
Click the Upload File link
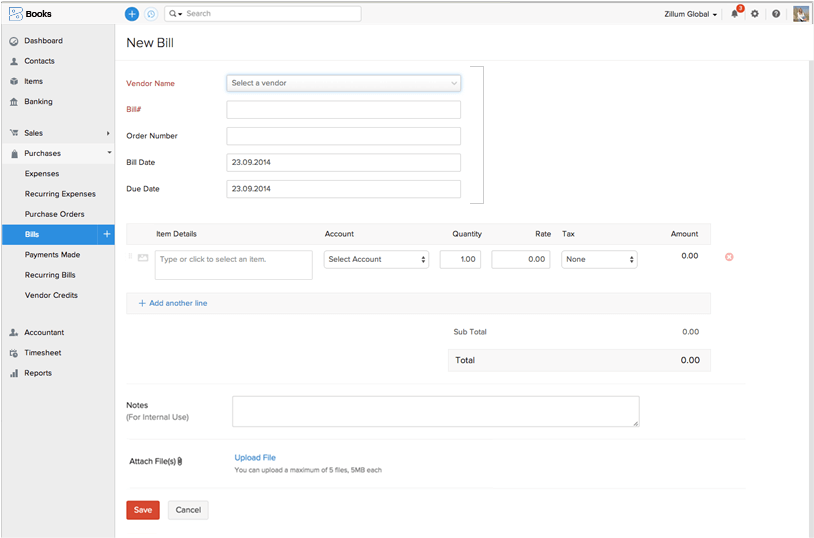point(255,458)
